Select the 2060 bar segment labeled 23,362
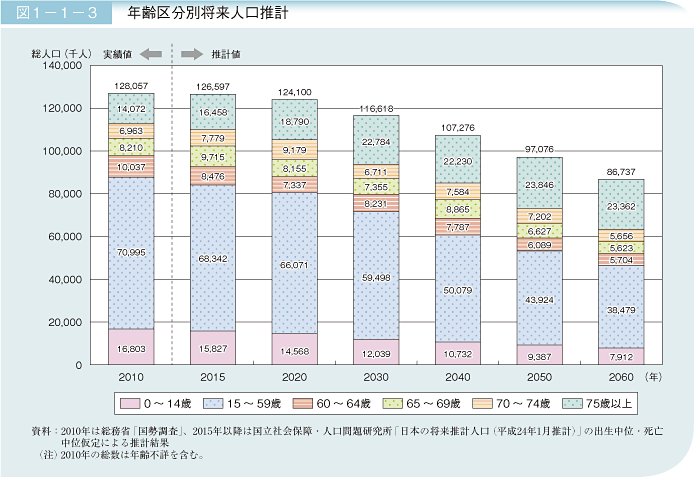 tap(621, 206)
